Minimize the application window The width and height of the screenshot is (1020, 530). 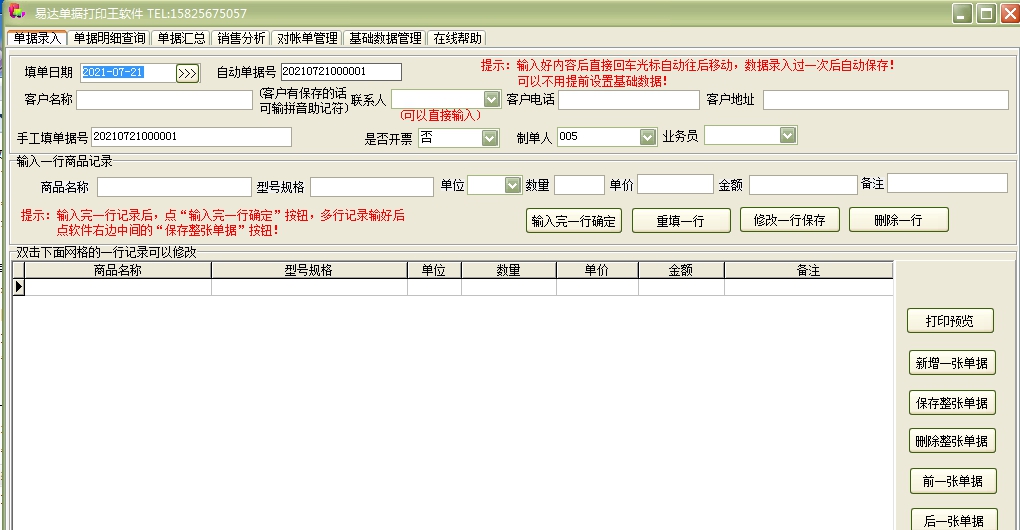pos(962,13)
